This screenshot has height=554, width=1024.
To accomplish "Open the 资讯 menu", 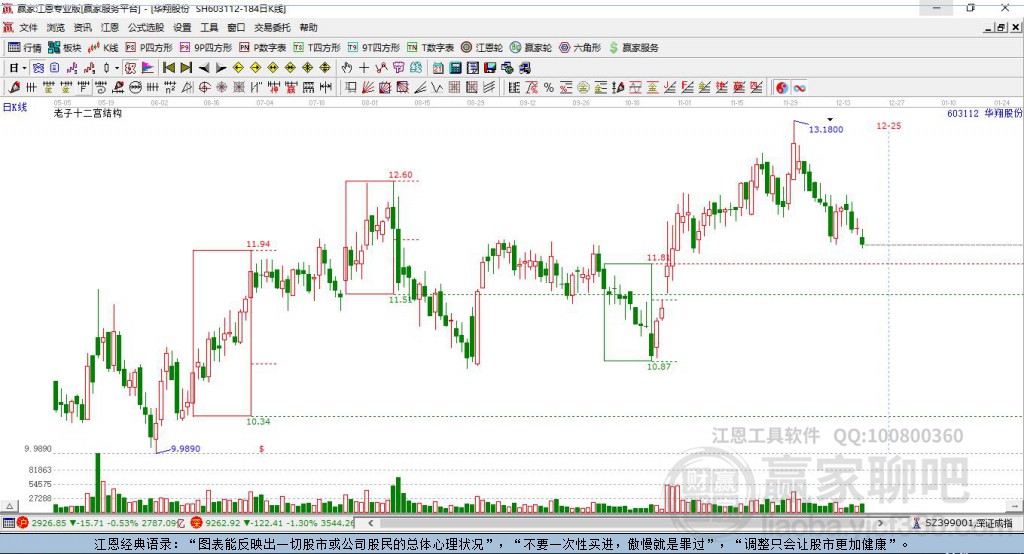I will pyautogui.click(x=82, y=27).
